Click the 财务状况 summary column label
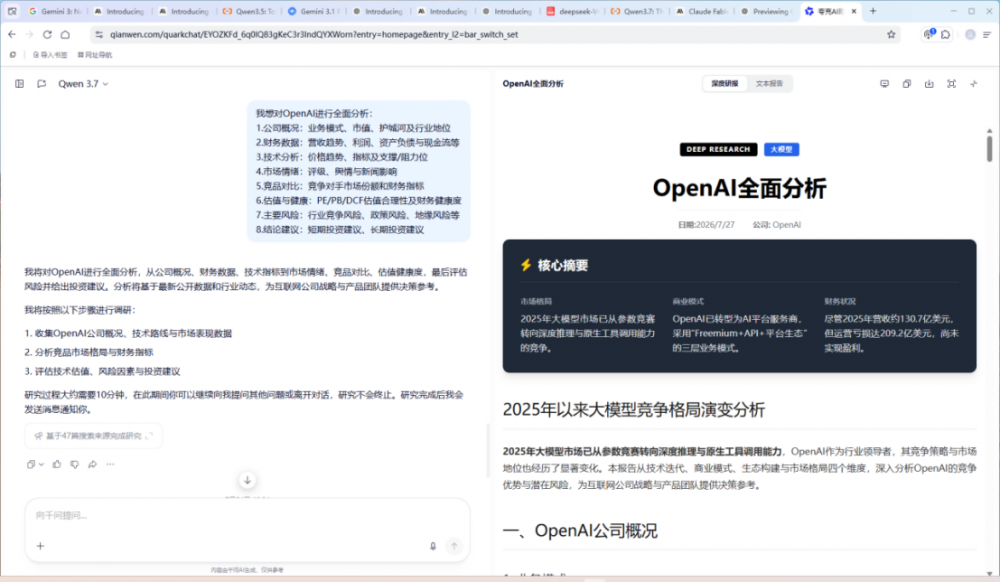This screenshot has width=1000, height=582. tap(839, 302)
